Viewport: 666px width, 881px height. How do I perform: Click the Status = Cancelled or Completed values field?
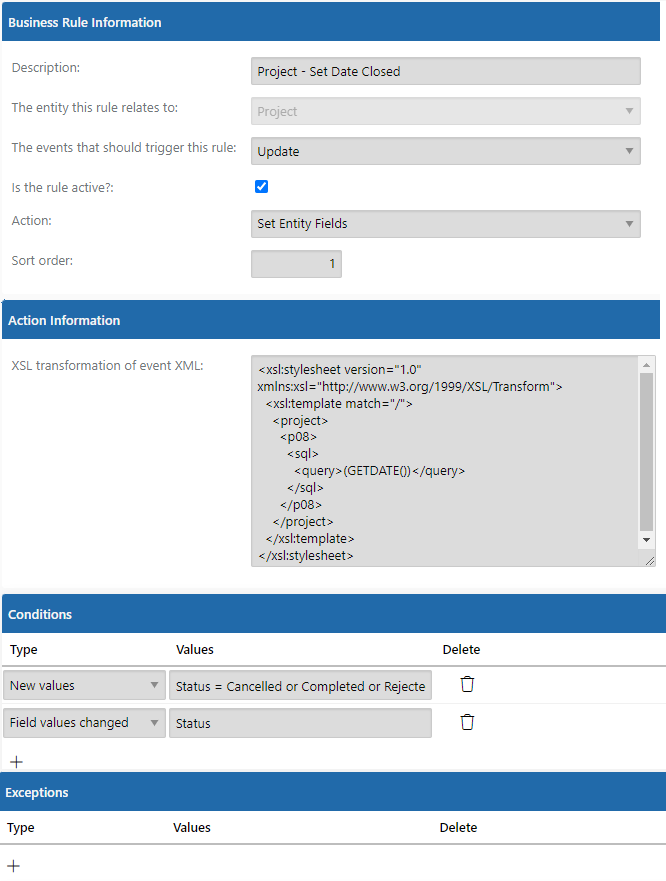tap(300, 685)
